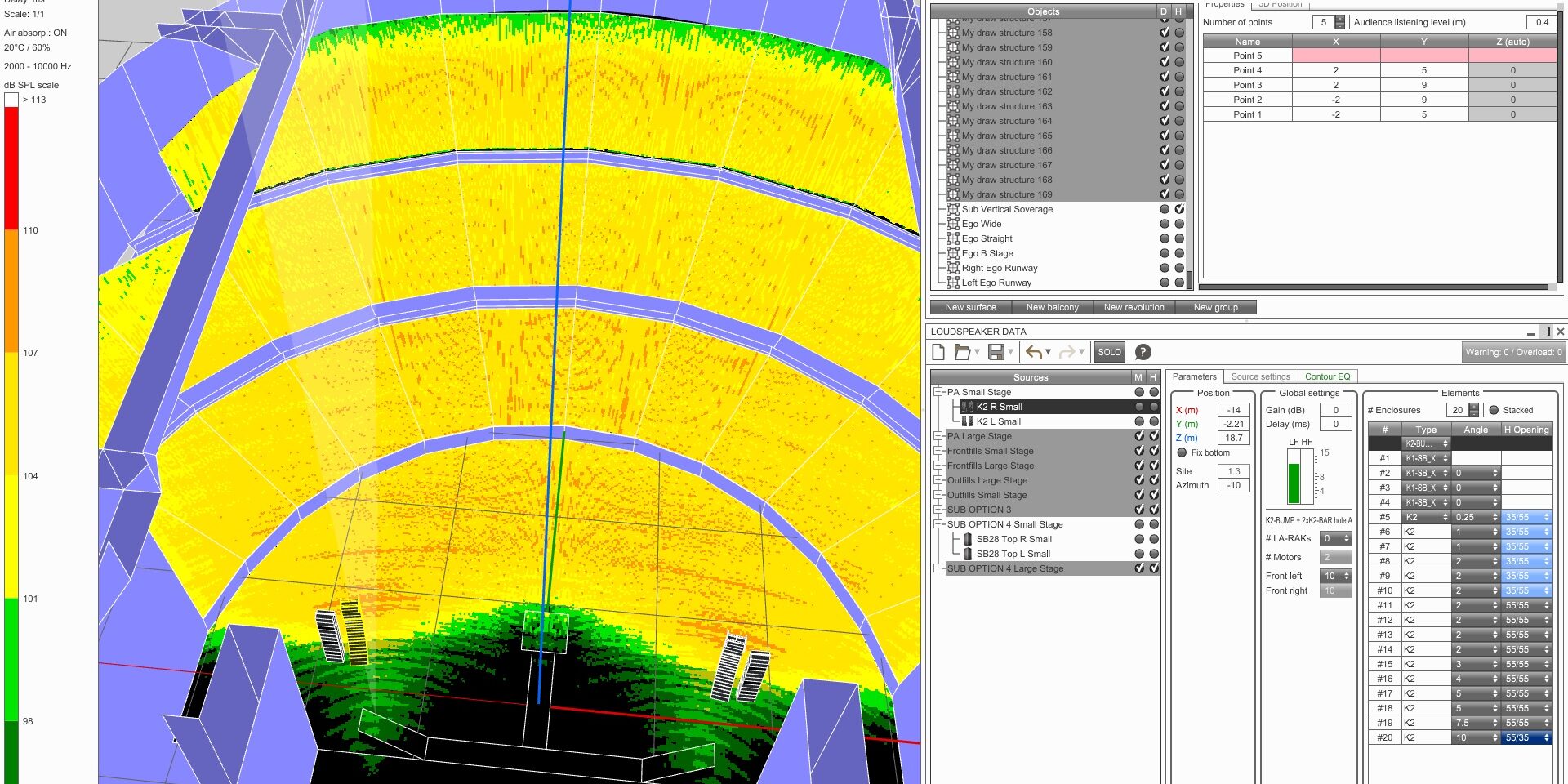Click the LF HF green level meter

1294,483
